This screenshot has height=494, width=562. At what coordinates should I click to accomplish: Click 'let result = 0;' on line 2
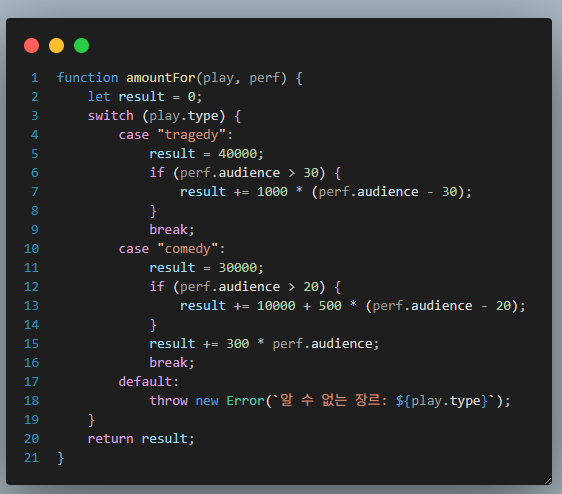click(x=145, y=97)
